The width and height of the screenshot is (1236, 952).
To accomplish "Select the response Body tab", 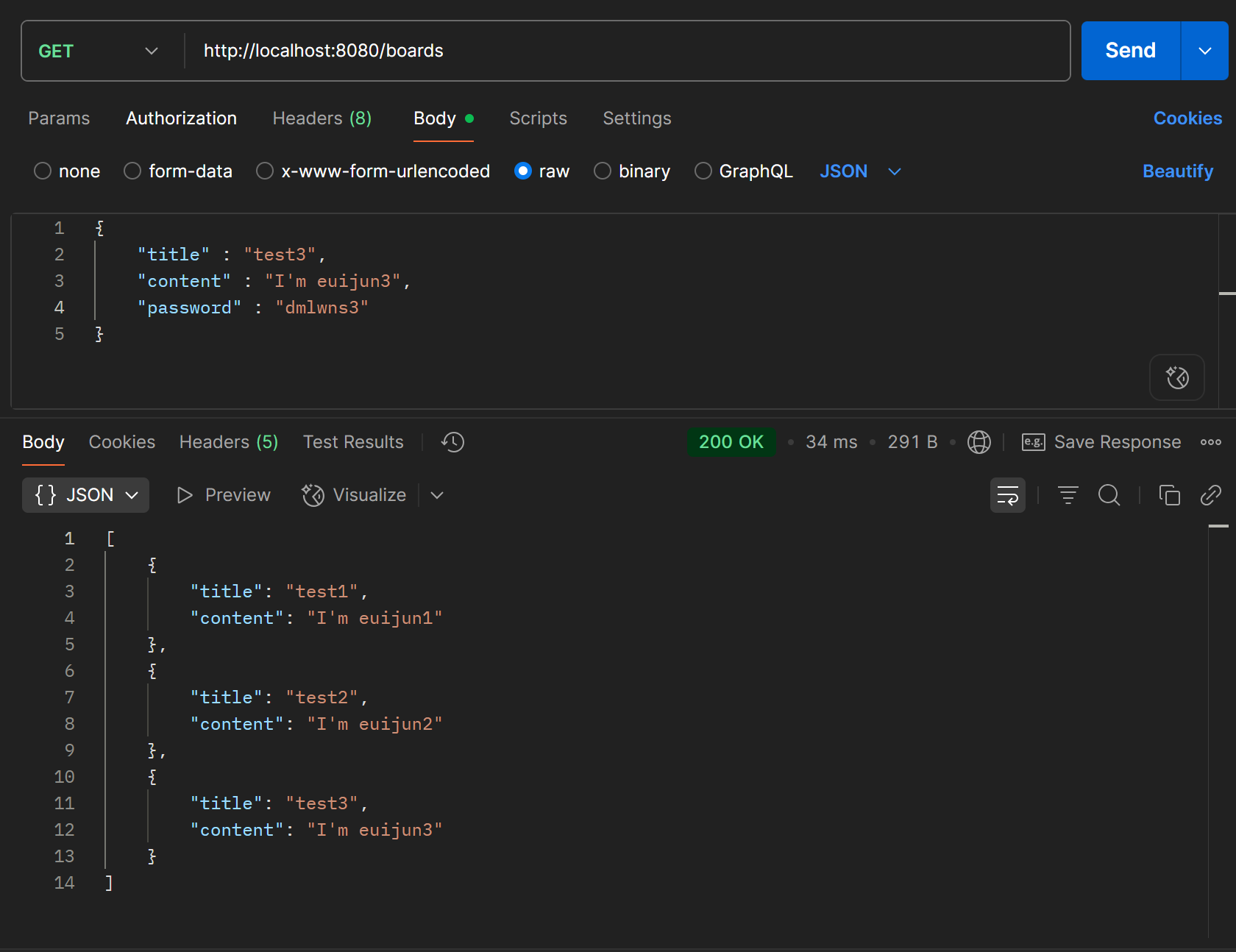I will click(x=43, y=442).
